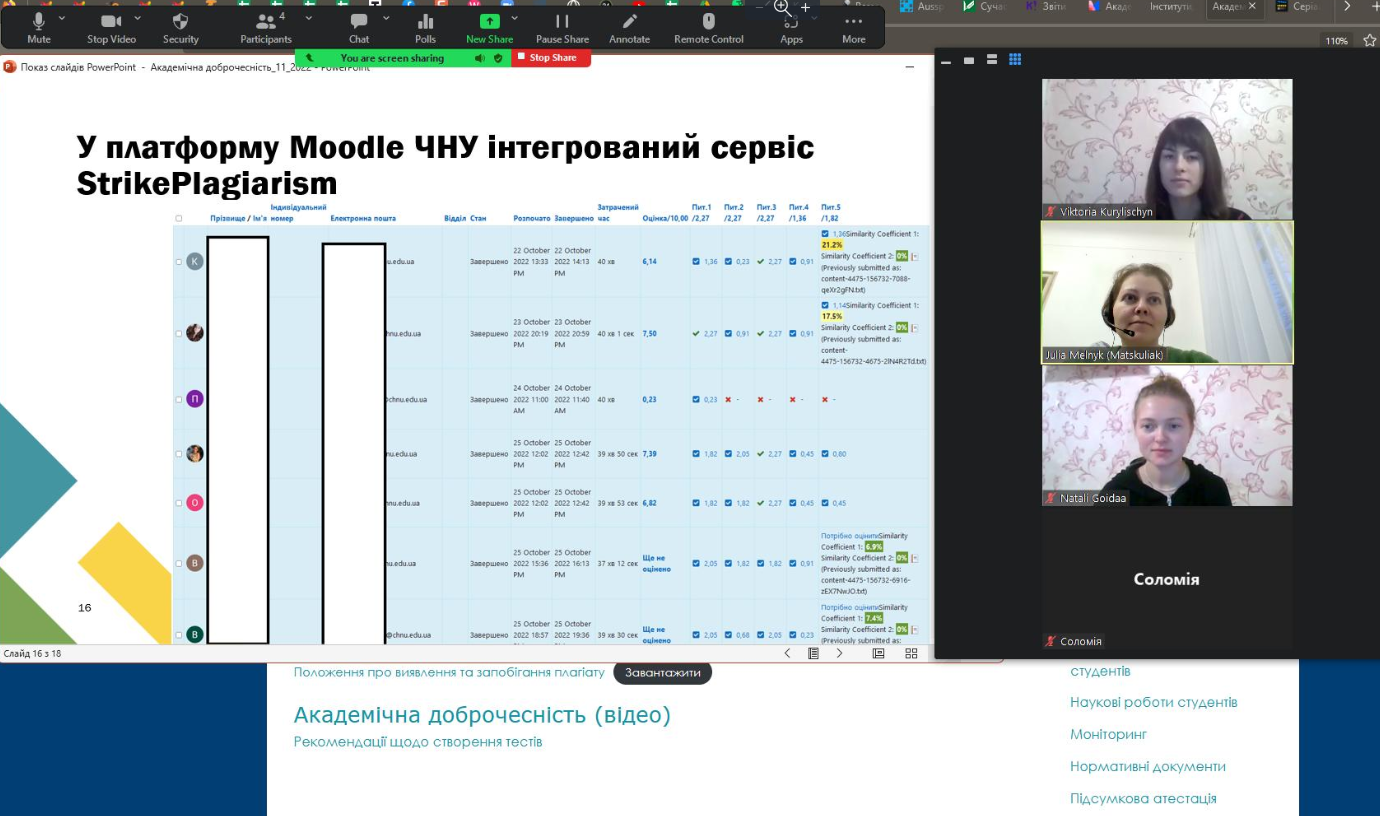1380x816 pixels.
Task: Select Natali Goidaa video tile
Action: [x=1167, y=436]
